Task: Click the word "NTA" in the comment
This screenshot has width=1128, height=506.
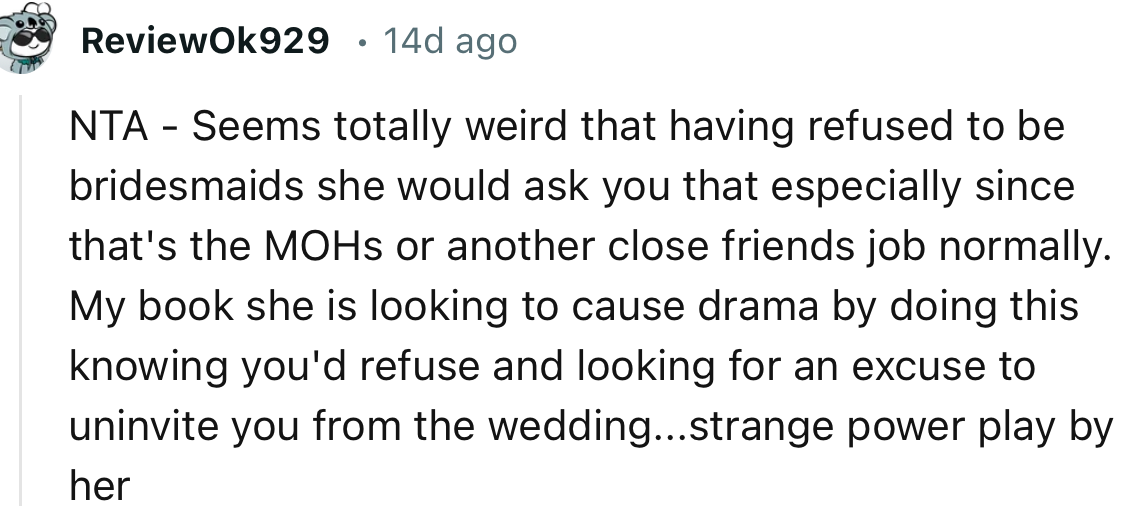Action: point(105,127)
